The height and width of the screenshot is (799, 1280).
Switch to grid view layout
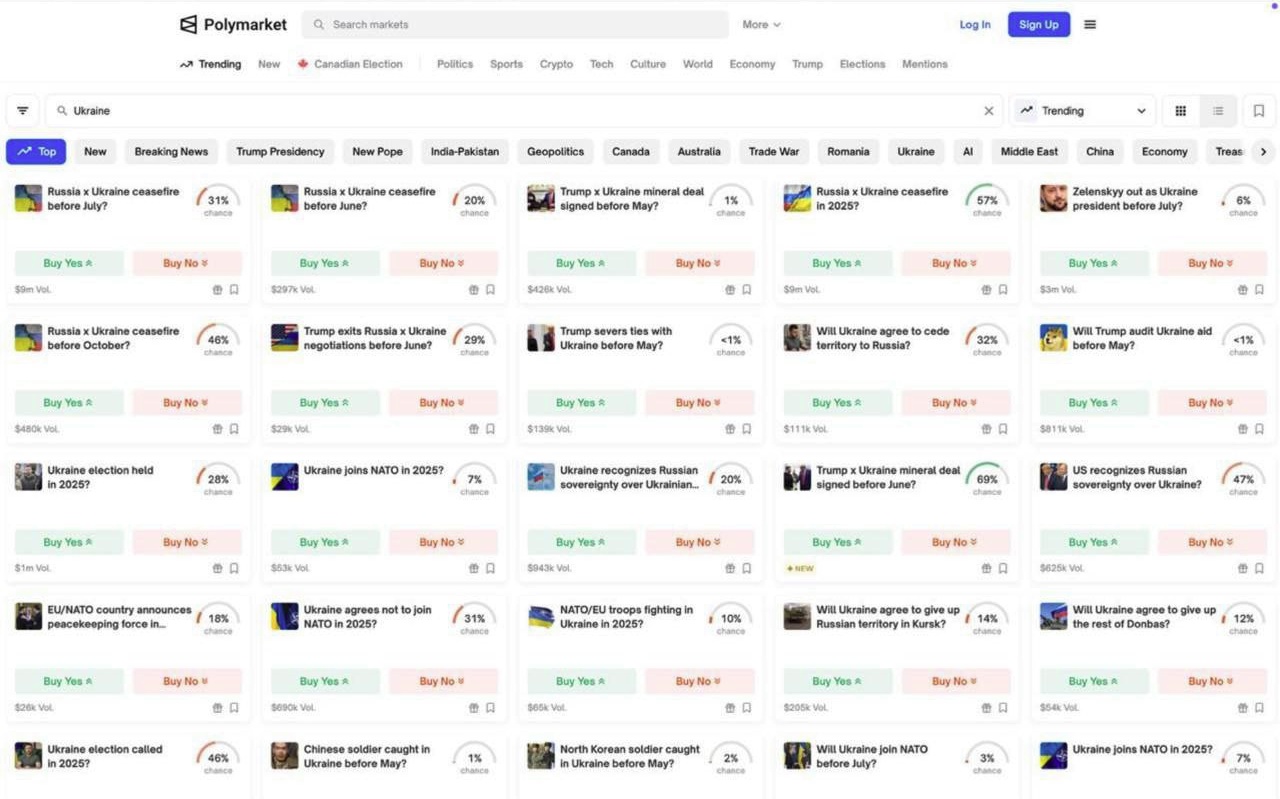tap(1181, 111)
